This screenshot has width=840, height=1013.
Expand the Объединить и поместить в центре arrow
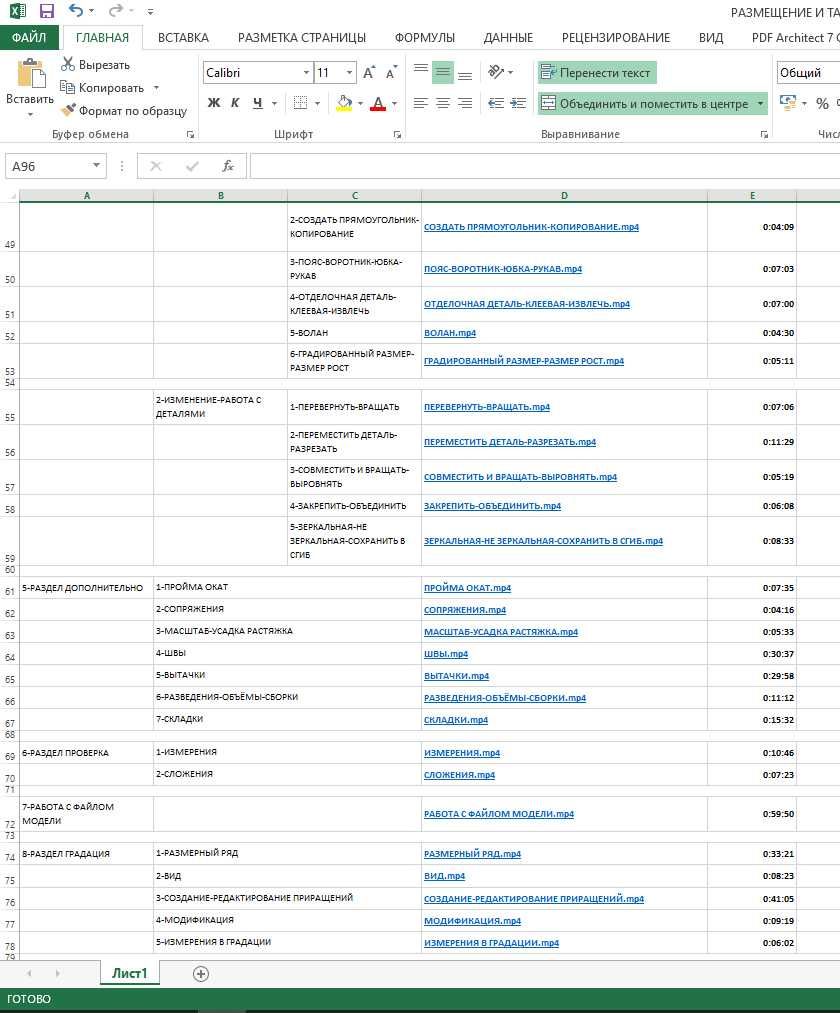point(760,103)
